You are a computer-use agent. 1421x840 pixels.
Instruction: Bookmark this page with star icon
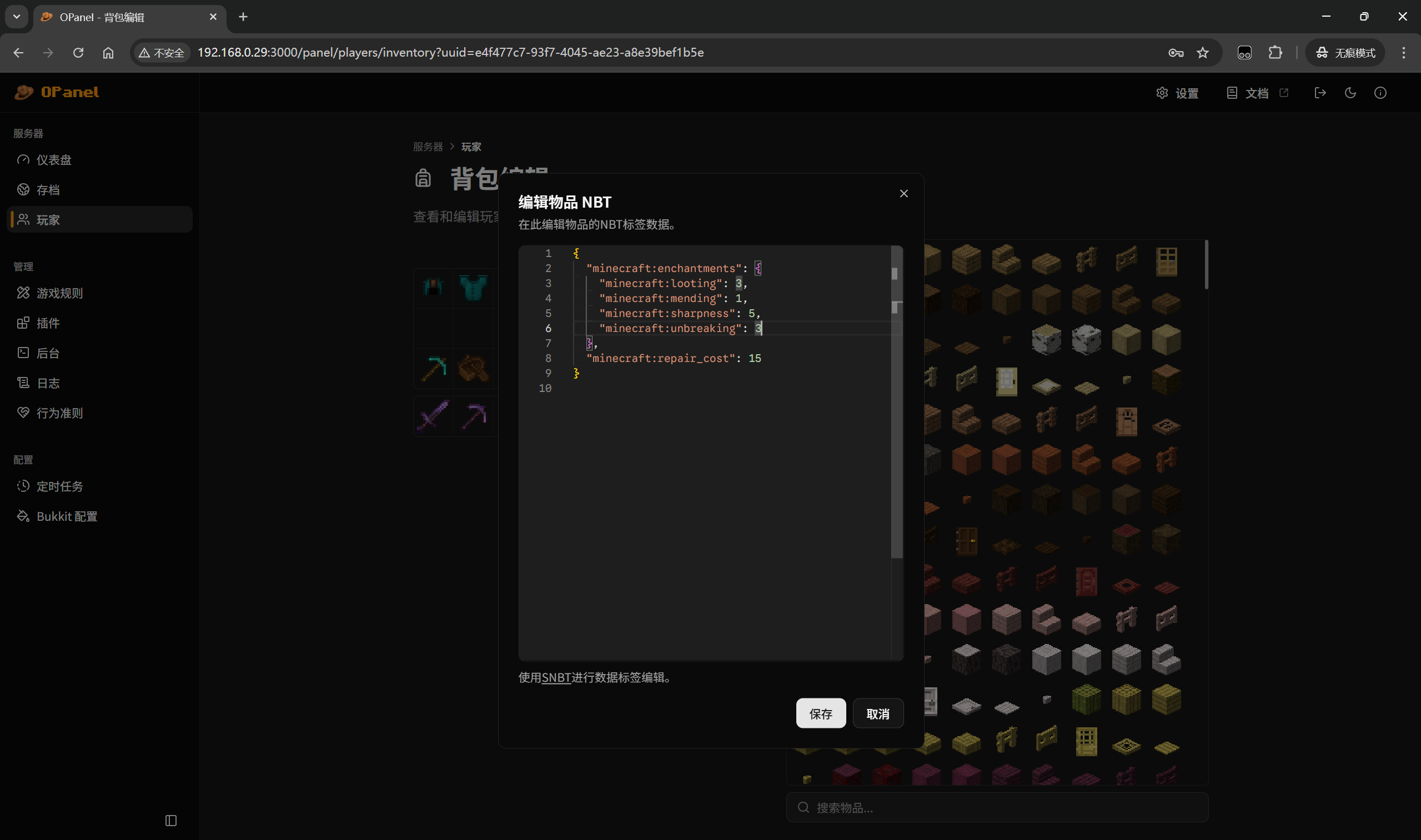(x=1202, y=53)
